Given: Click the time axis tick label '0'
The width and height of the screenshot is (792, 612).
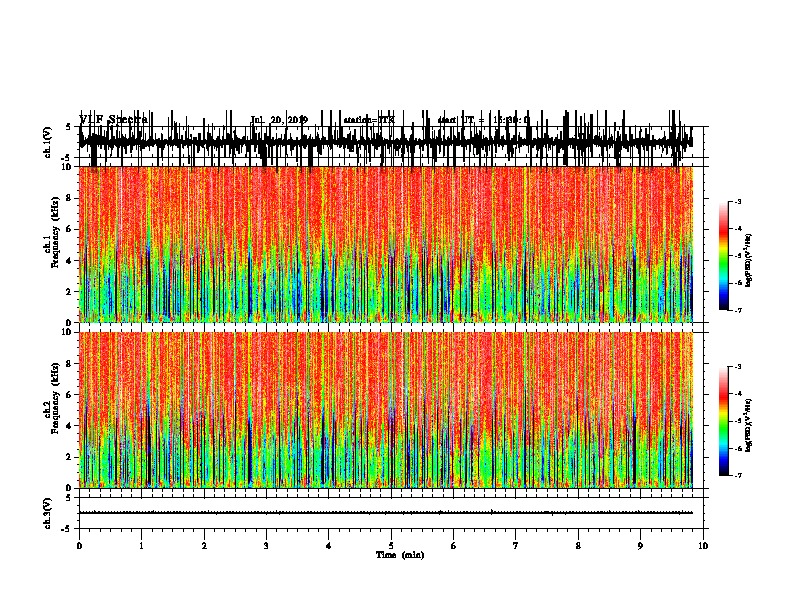Looking at the screenshot, I should [x=79, y=546].
